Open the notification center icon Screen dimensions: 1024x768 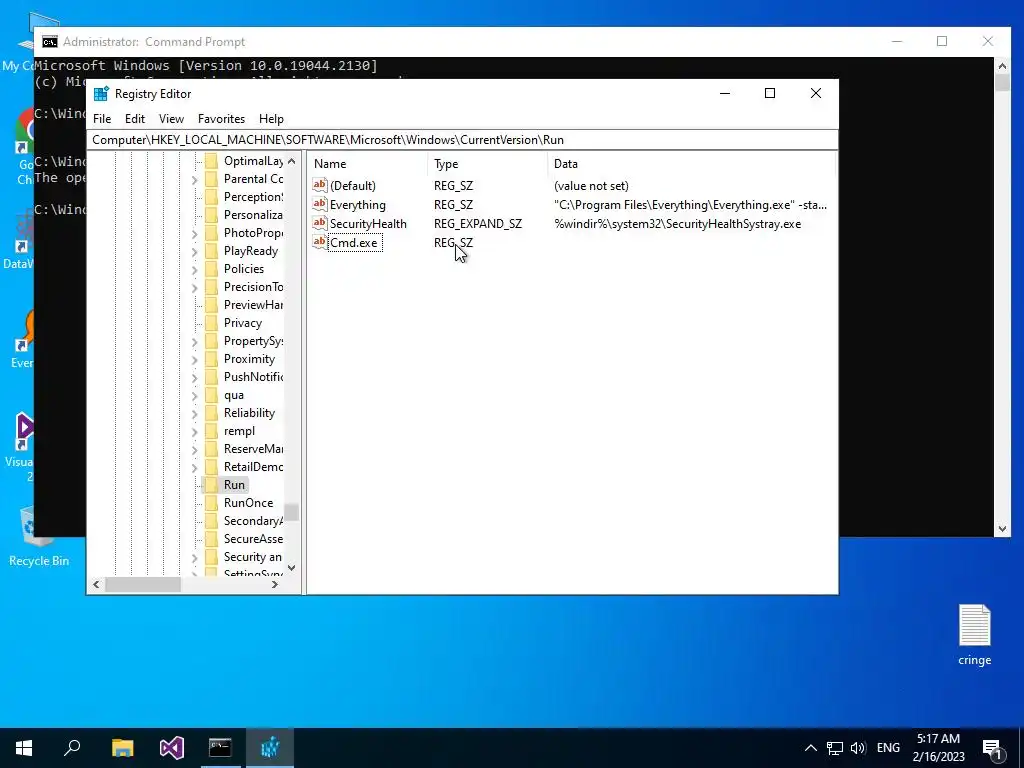[x=992, y=749]
